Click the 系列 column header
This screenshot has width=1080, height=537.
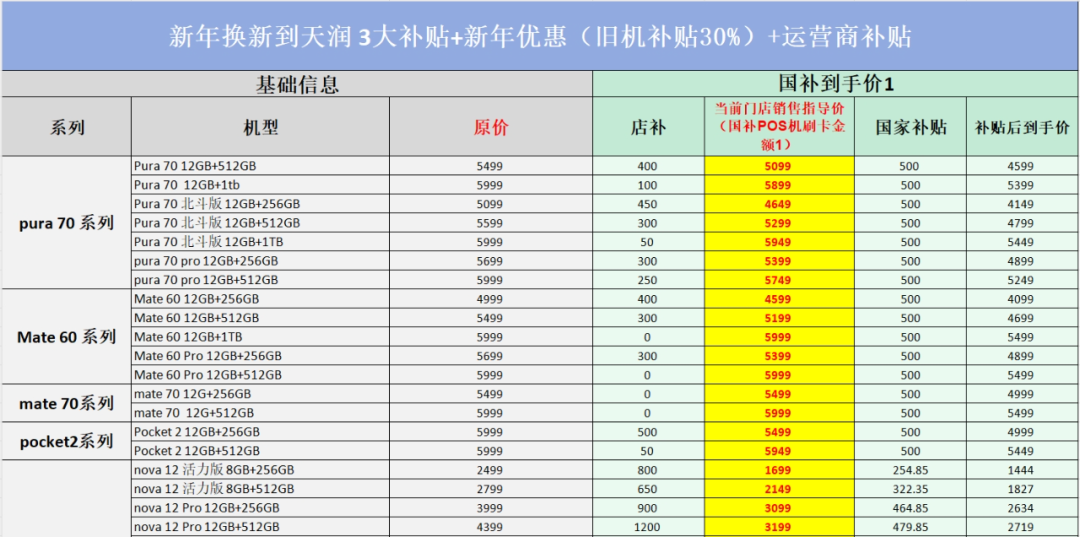[67, 127]
